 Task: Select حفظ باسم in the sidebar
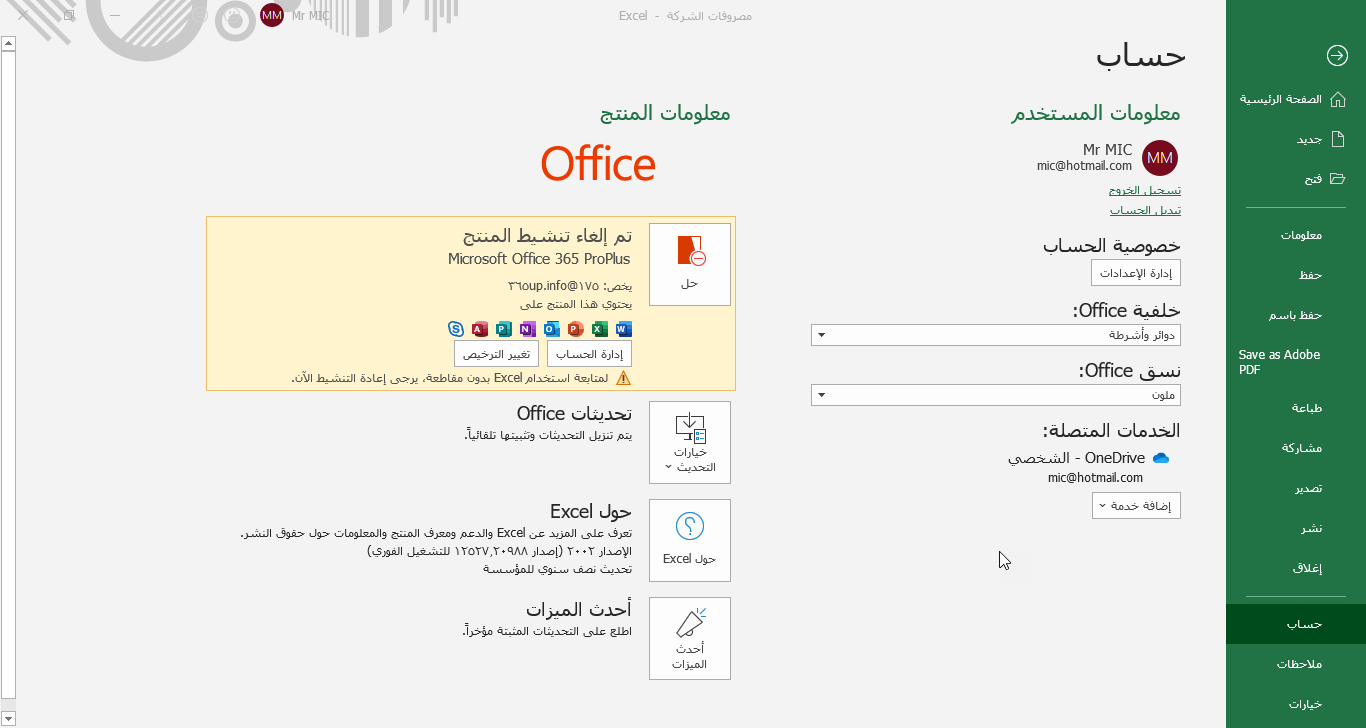1296,315
